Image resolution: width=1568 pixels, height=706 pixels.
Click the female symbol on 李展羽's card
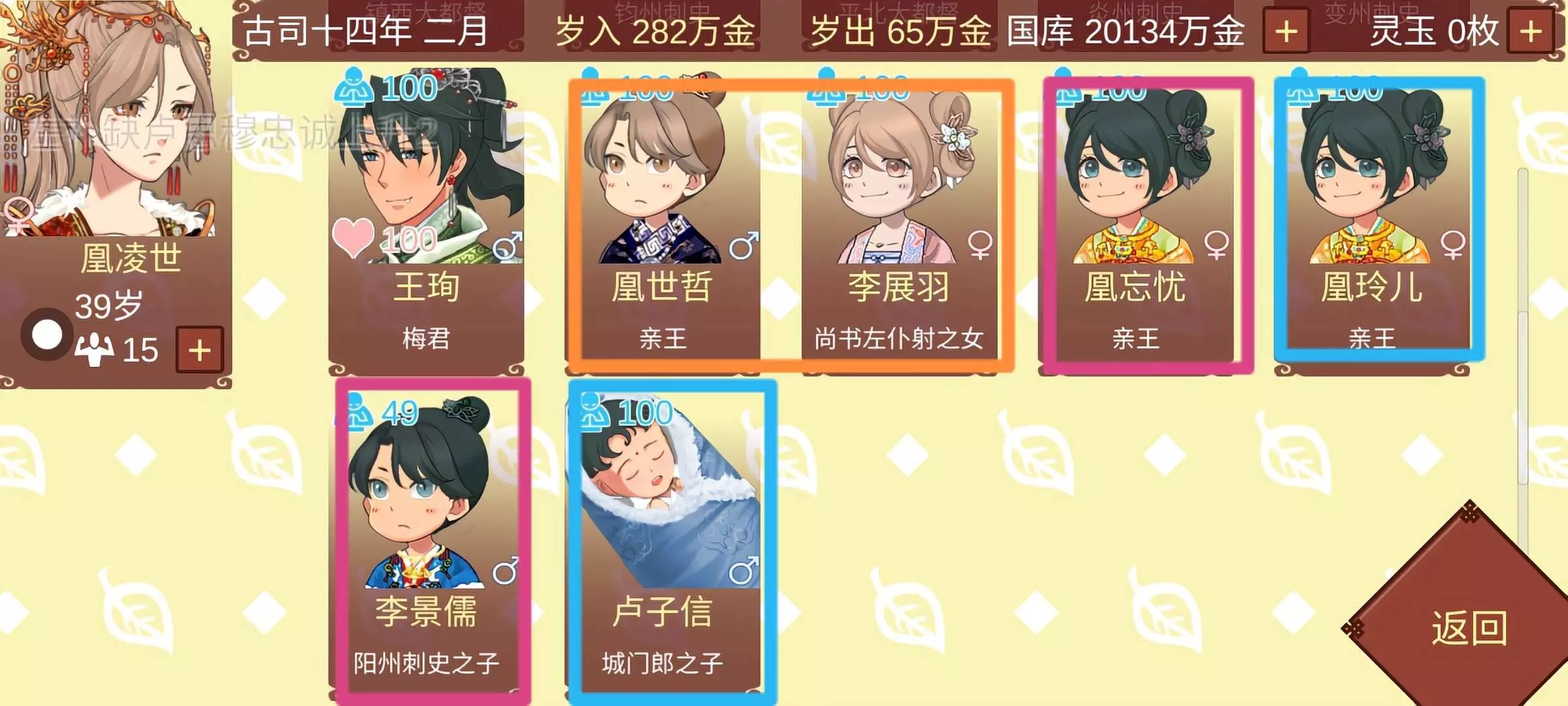tap(980, 245)
